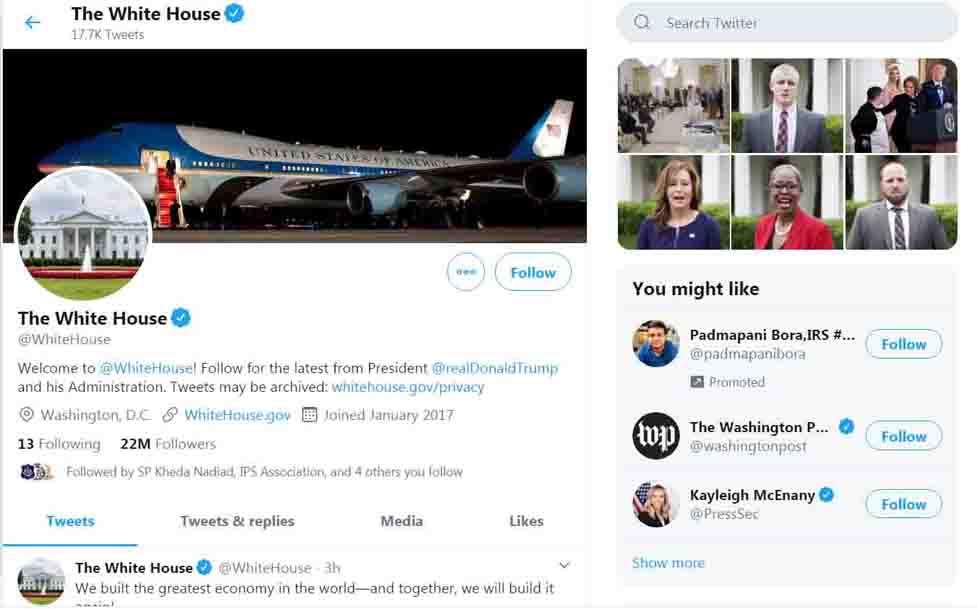View the 22M Followers list
The height and width of the screenshot is (609, 977).
click(168, 444)
